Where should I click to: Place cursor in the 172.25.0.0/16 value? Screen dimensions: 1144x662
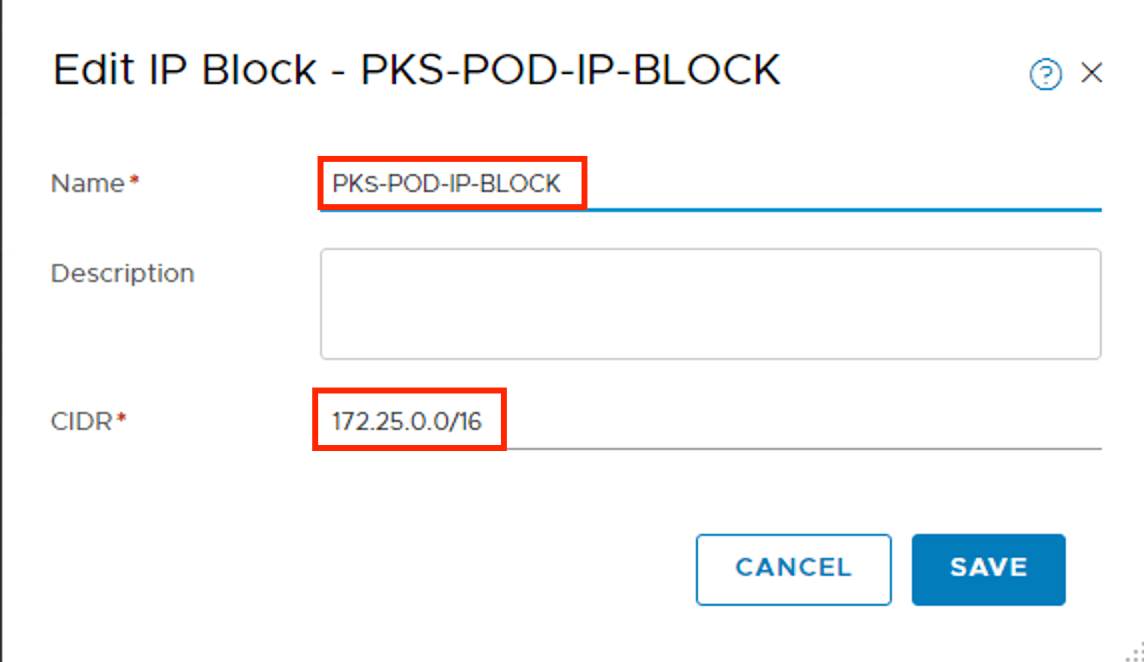pos(407,422)
